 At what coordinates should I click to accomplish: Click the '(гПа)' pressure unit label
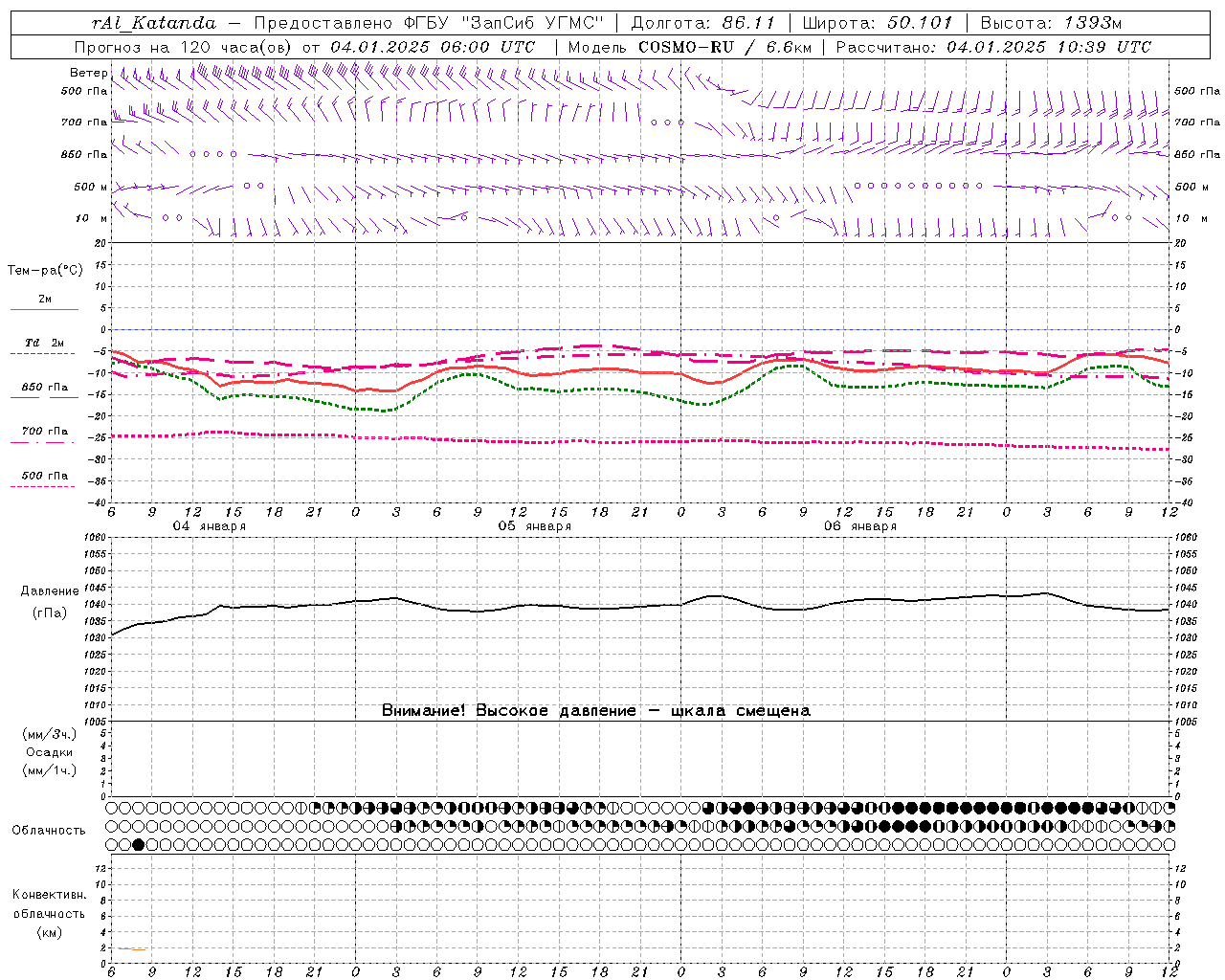[49, 613]
